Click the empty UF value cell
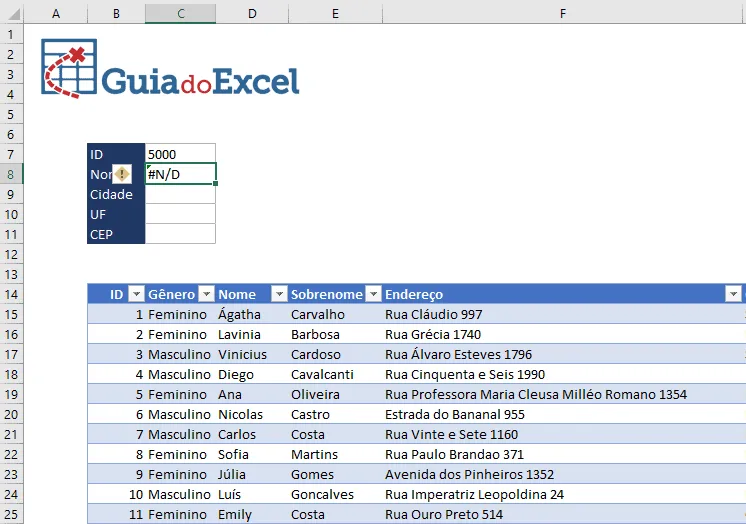746x524 pixels. point(180,214)
